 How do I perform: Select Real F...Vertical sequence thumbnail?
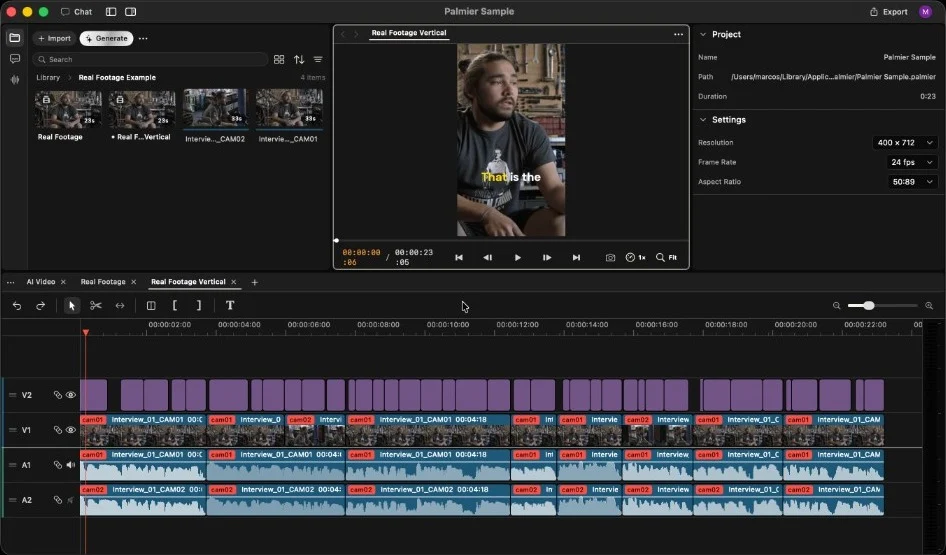(x=142, y=109)
